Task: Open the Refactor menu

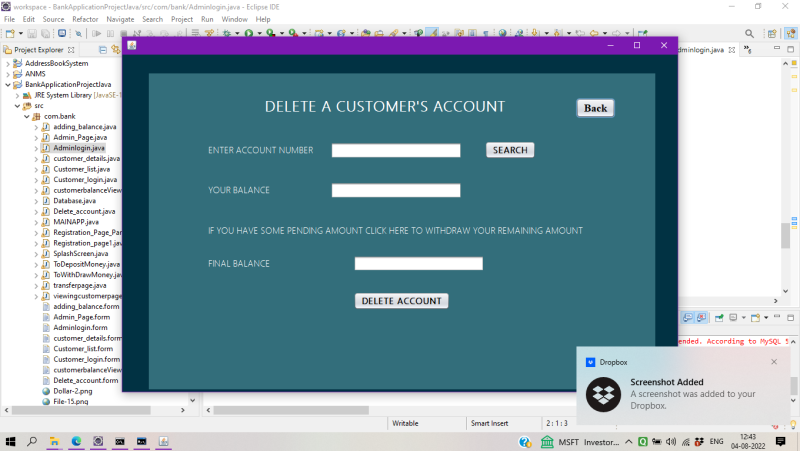Action: click(85, 19)
